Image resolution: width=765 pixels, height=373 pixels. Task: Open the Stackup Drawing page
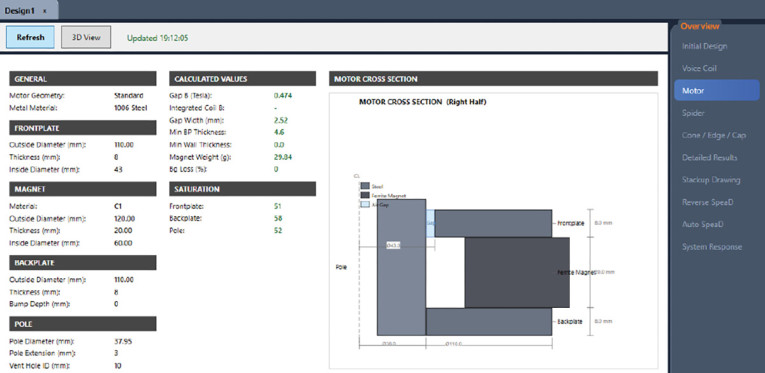point(711,180)
